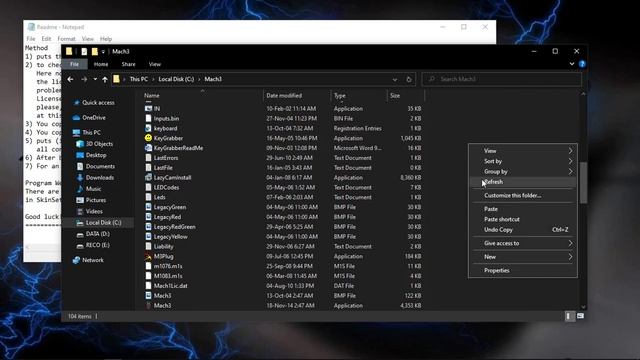
Task: Select the KeyGrabber smiley application icon
Action: pos(148,138)
